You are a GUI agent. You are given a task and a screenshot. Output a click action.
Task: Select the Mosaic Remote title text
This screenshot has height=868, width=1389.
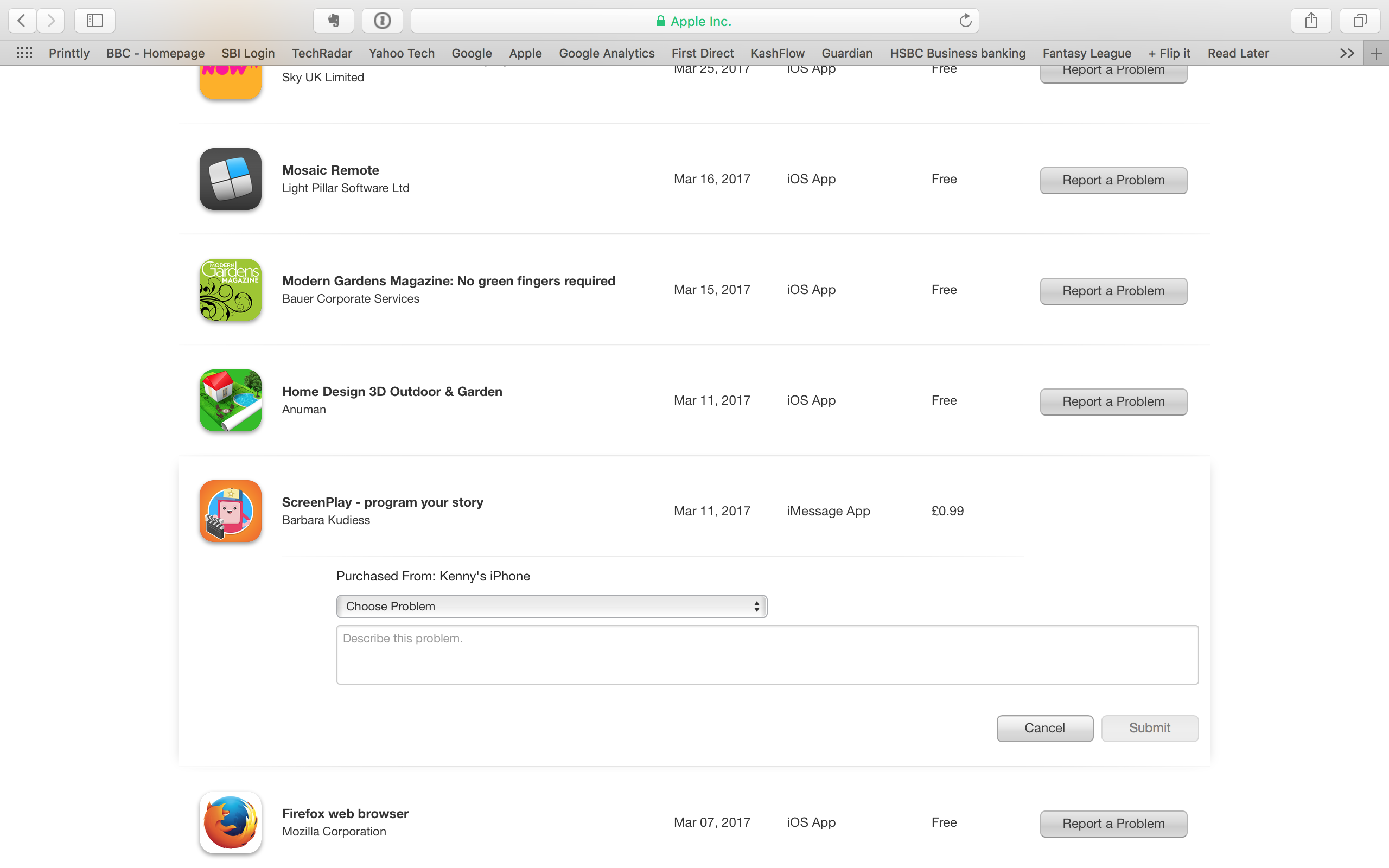pos(330,170)
